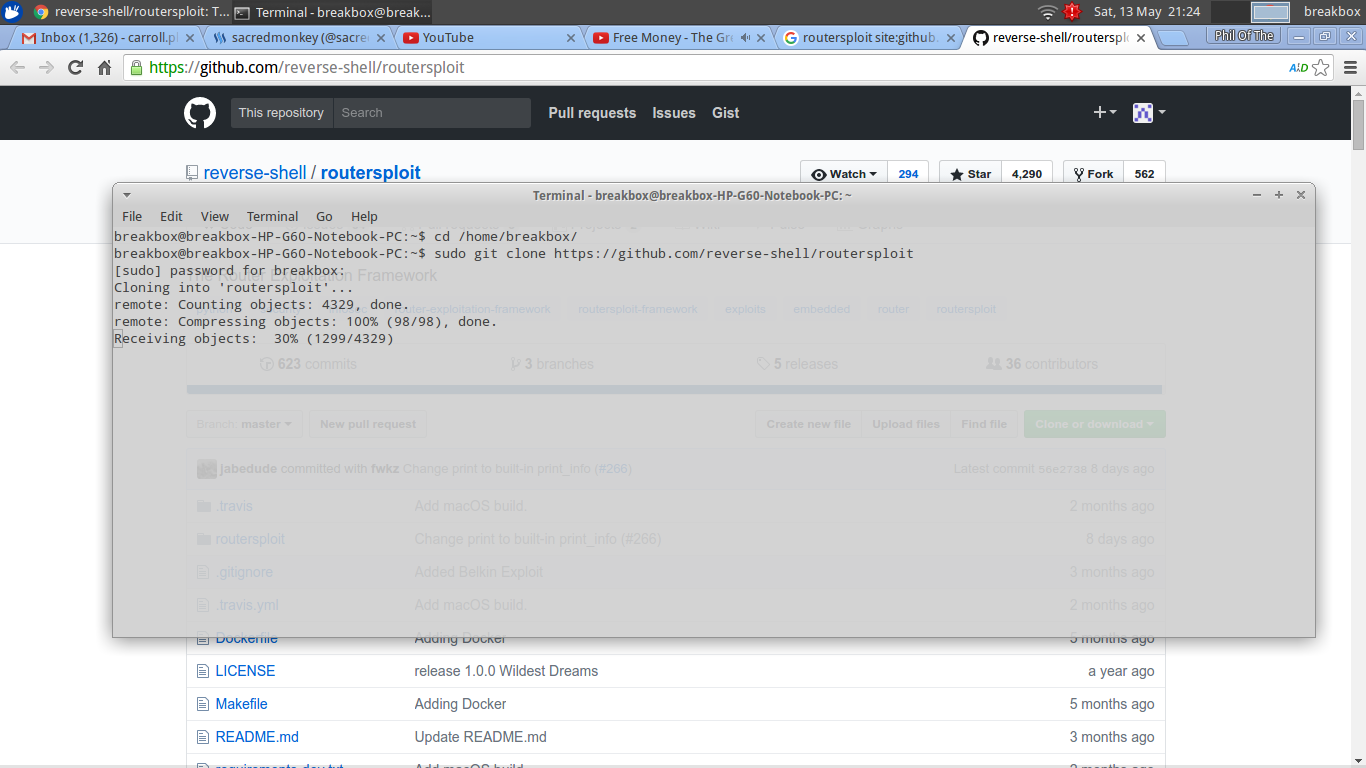Open the Xfce applications menu mouse icon
The width and height of the screenshot is (1366, 768).
coord(12,12)
